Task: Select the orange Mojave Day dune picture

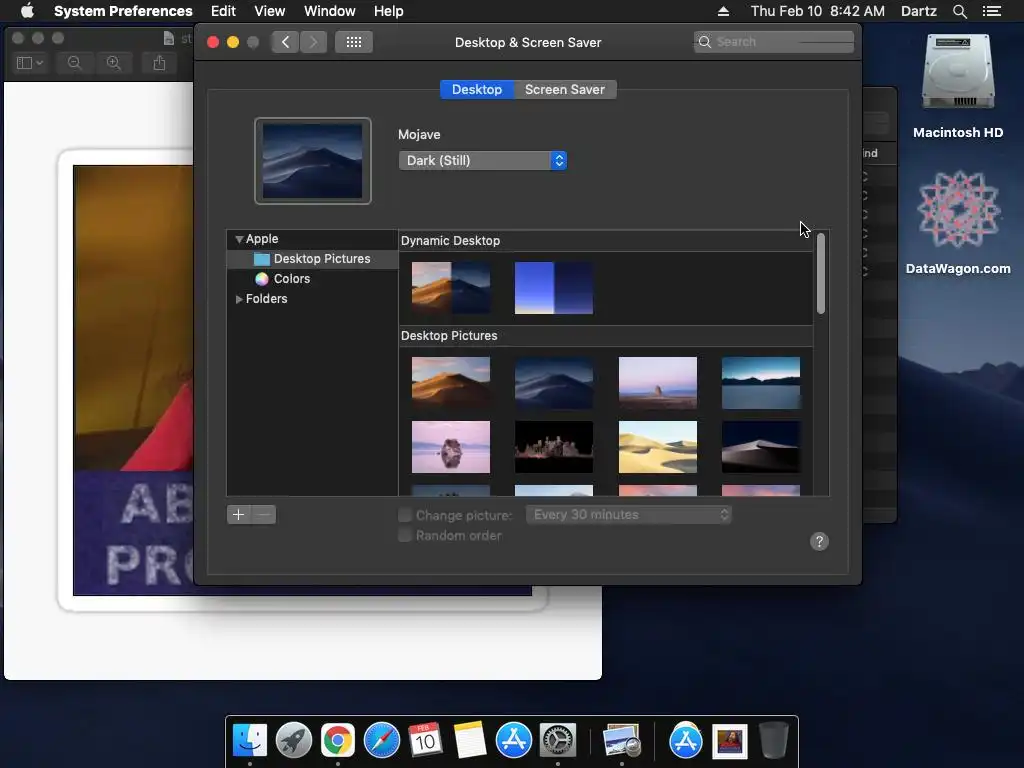Action: (451, 383)
